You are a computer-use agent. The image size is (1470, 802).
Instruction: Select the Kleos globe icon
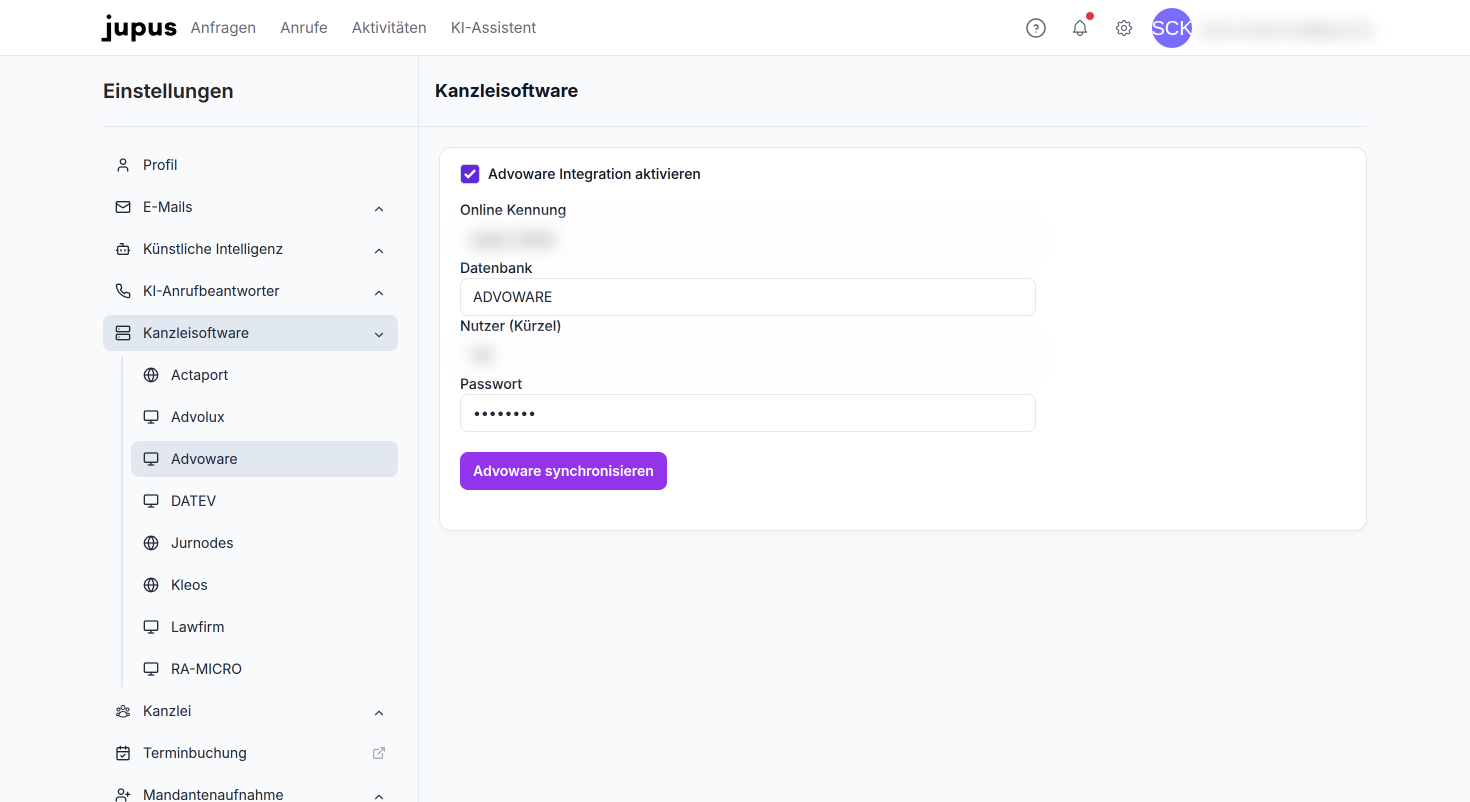point(151,585)
